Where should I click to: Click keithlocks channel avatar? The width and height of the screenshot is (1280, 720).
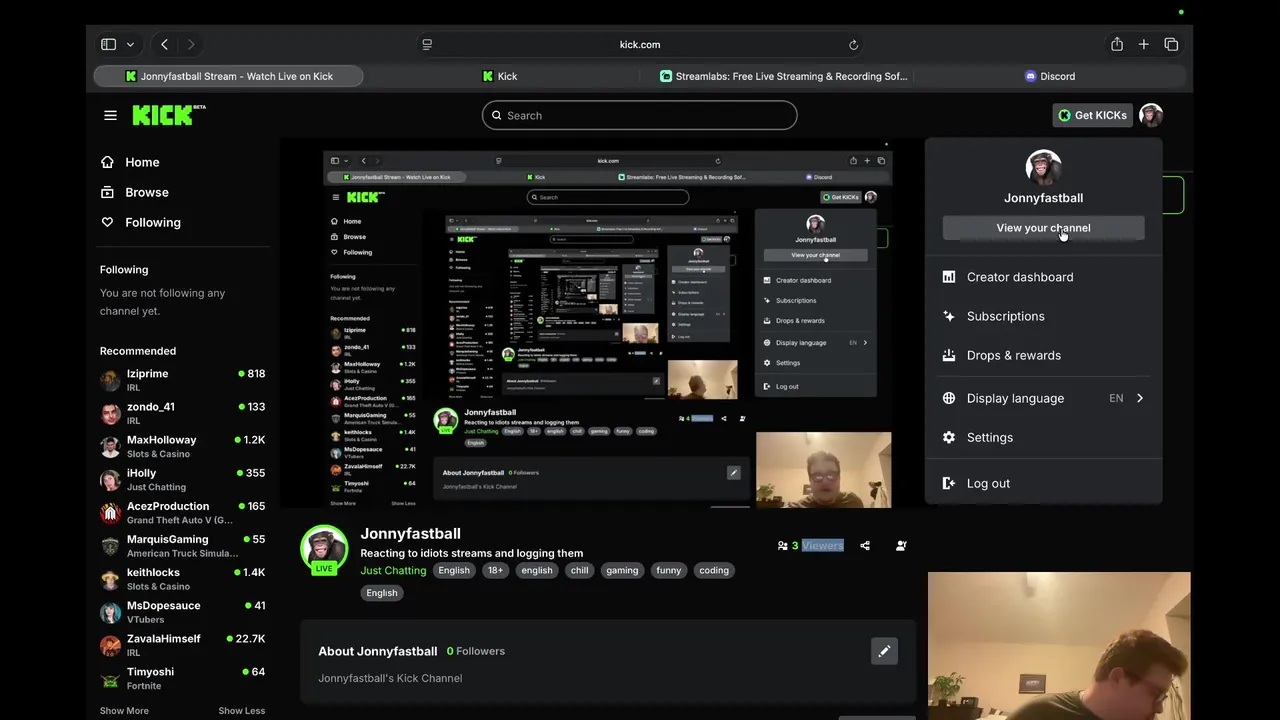click(x=110, y=579)
